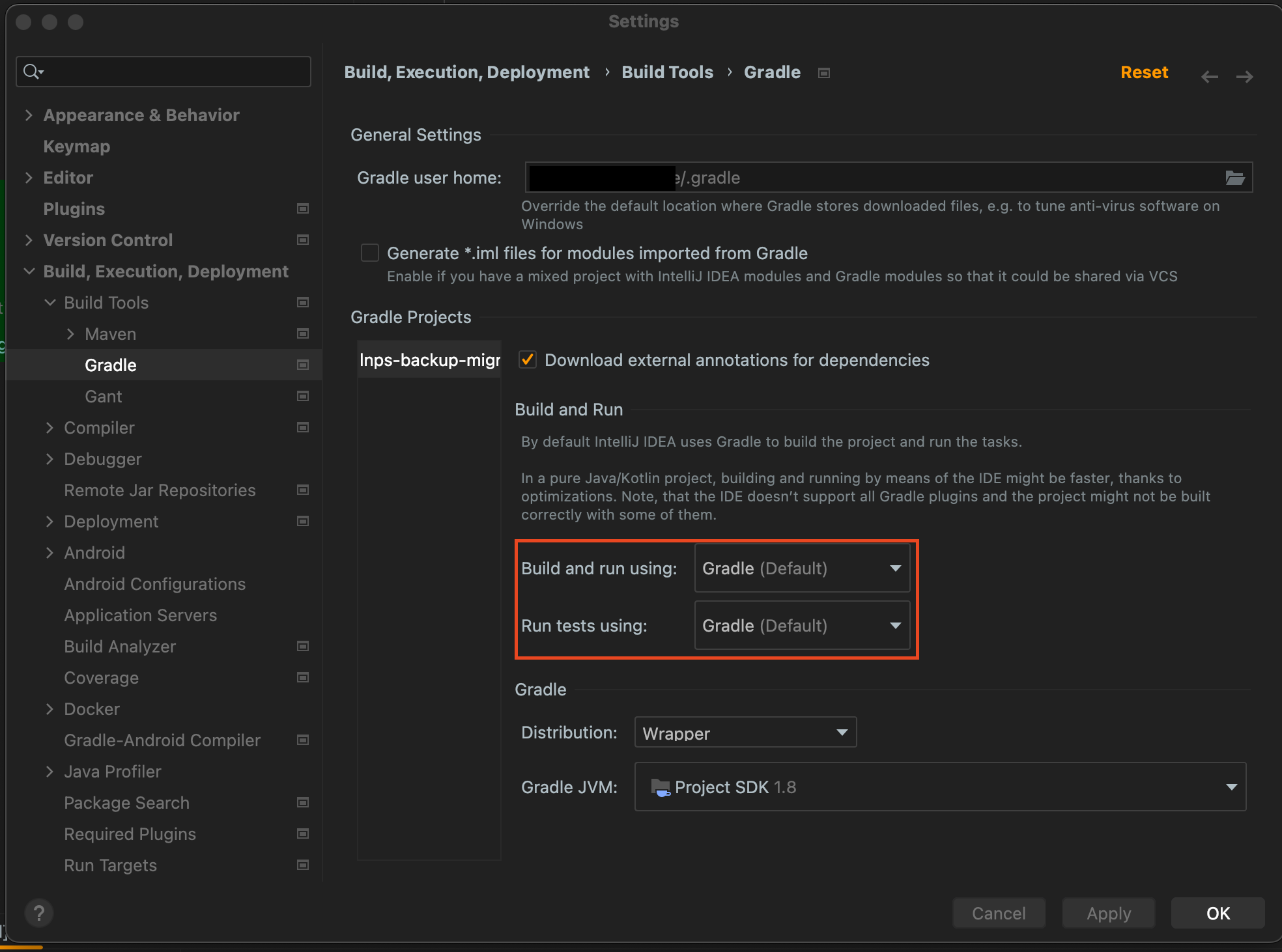Image resolution: width=1282 pixels, height=952 pixels.
Task: Open the Gradle JVM dropdown
Action: [x=939, y=787]
